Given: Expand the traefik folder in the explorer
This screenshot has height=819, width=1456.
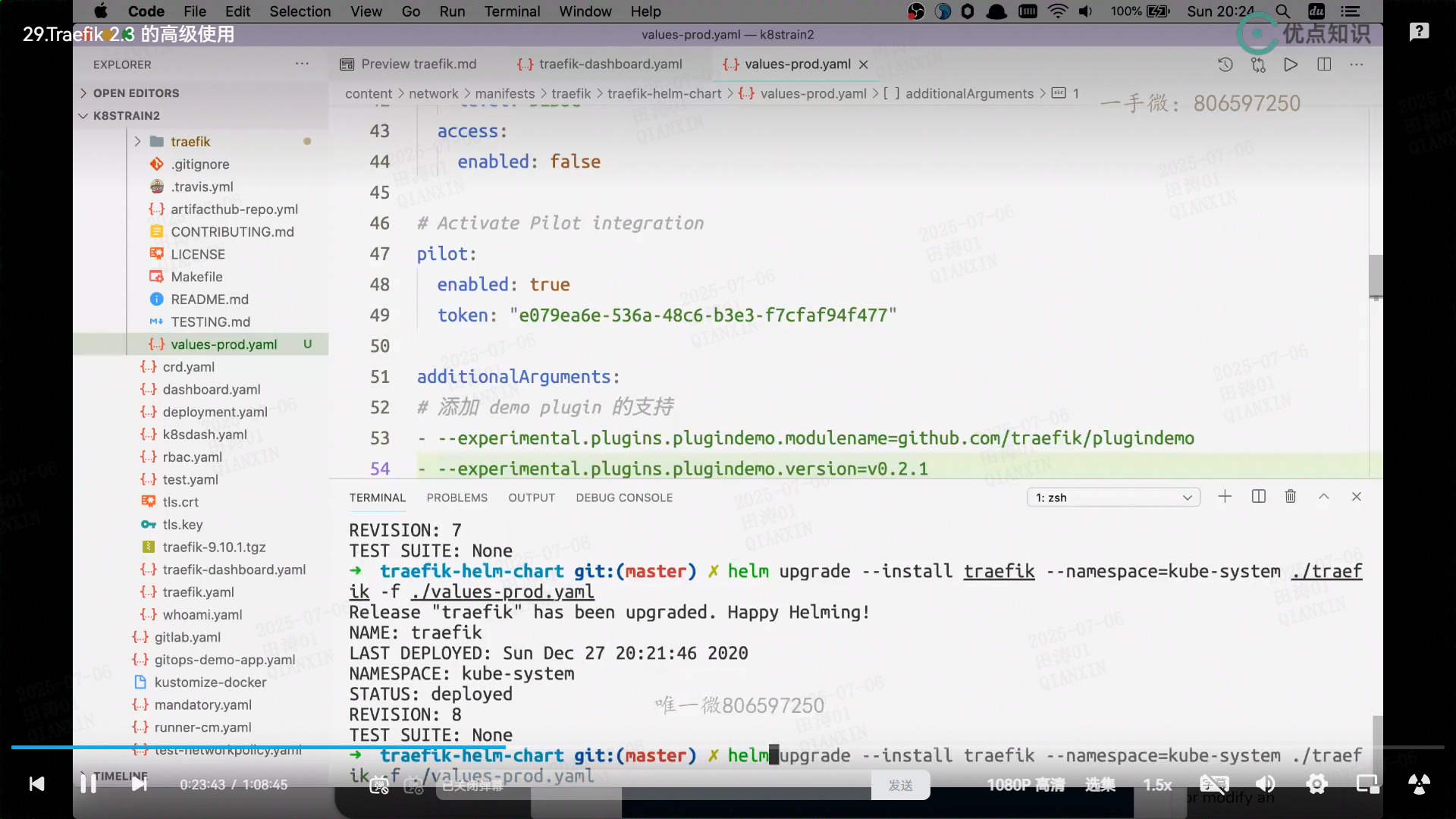Looking at the screenshot, I should tap(190, 142).
